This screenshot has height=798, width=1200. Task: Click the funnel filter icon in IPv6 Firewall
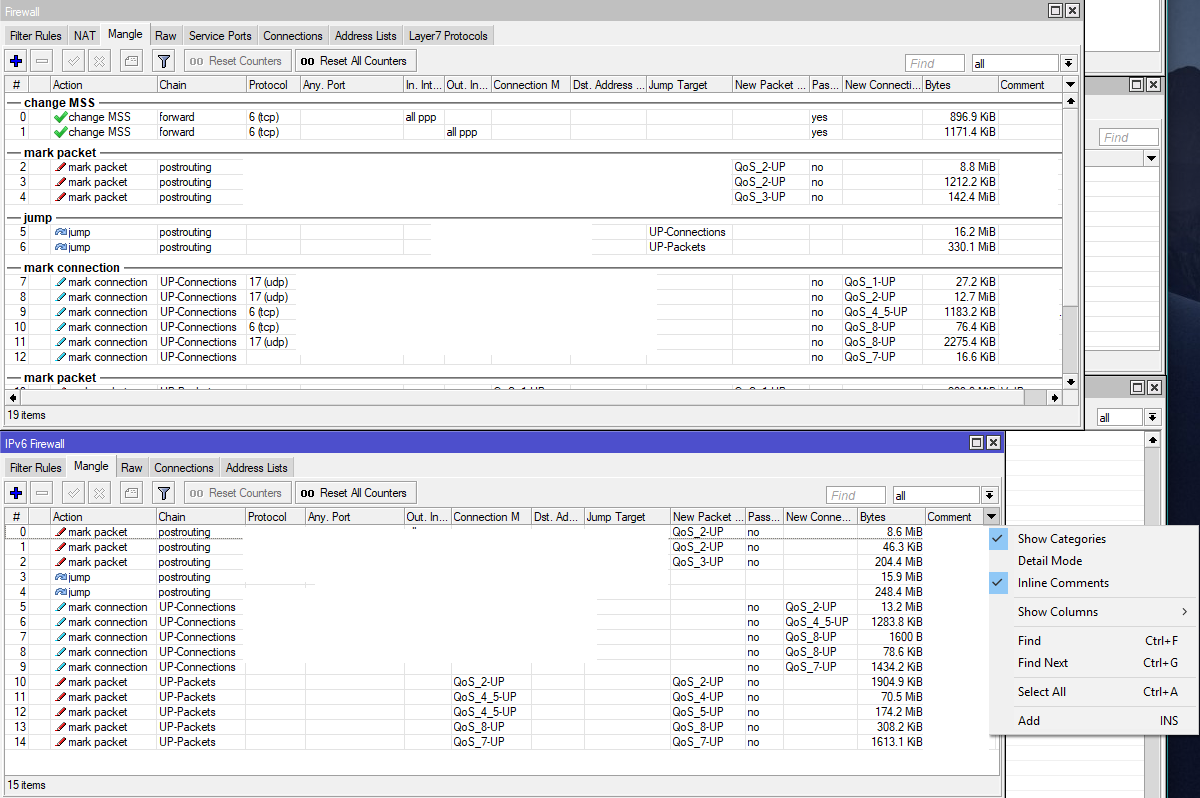pos(163,492)
